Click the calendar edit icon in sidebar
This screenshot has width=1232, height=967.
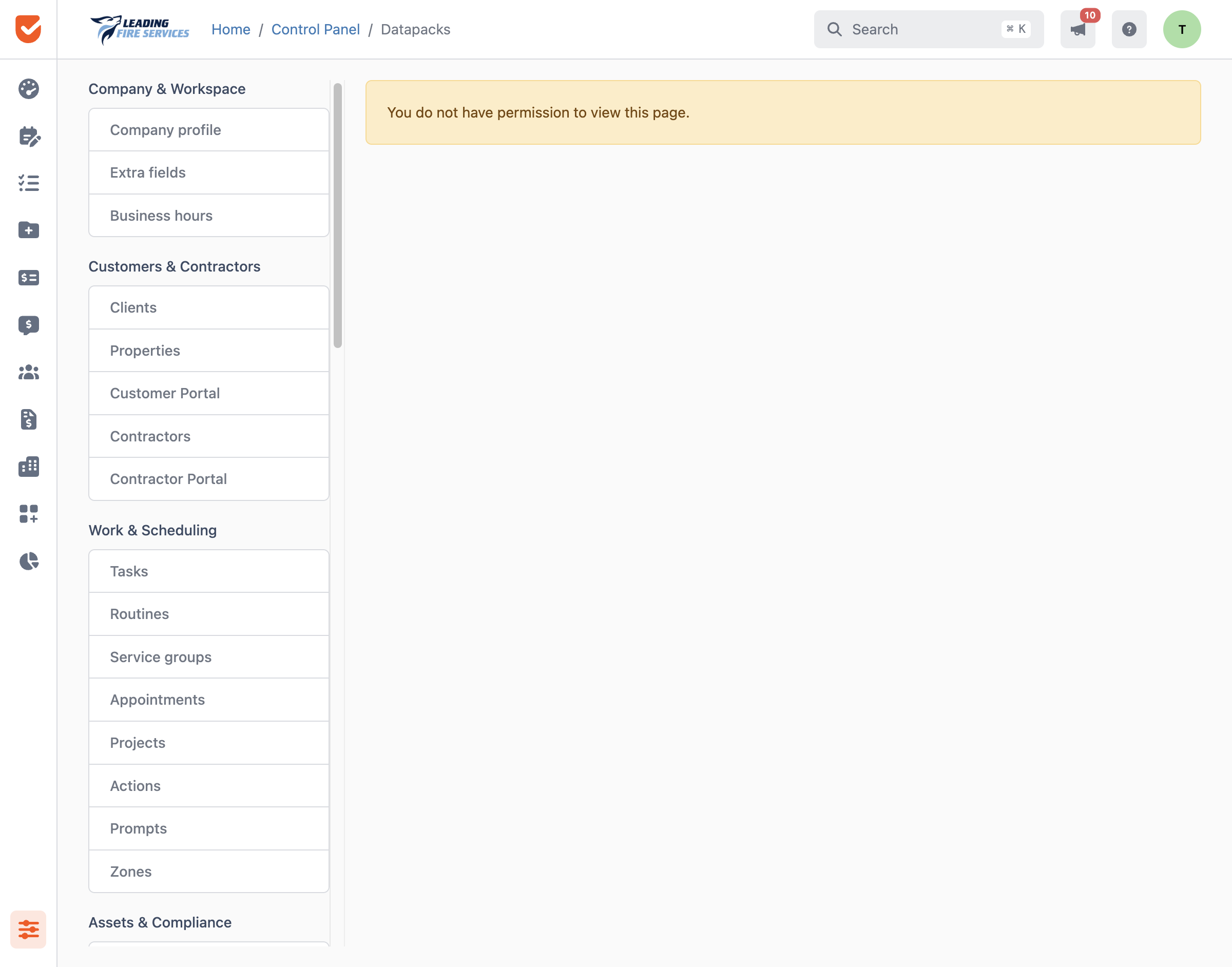pos(28,136)
